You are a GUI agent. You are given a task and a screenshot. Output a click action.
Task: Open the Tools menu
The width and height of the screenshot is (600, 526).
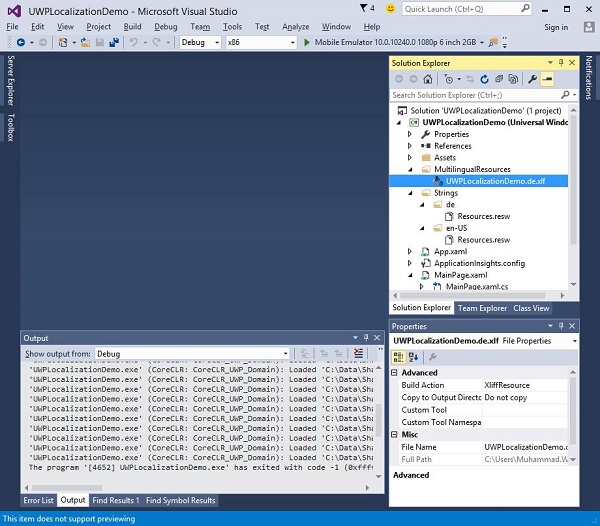[232, 27]
